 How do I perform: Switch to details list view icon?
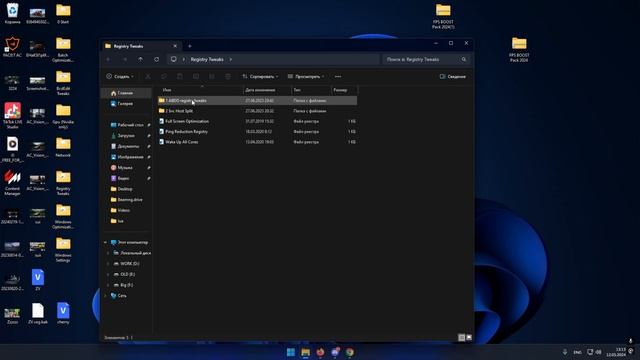(461, 338)
